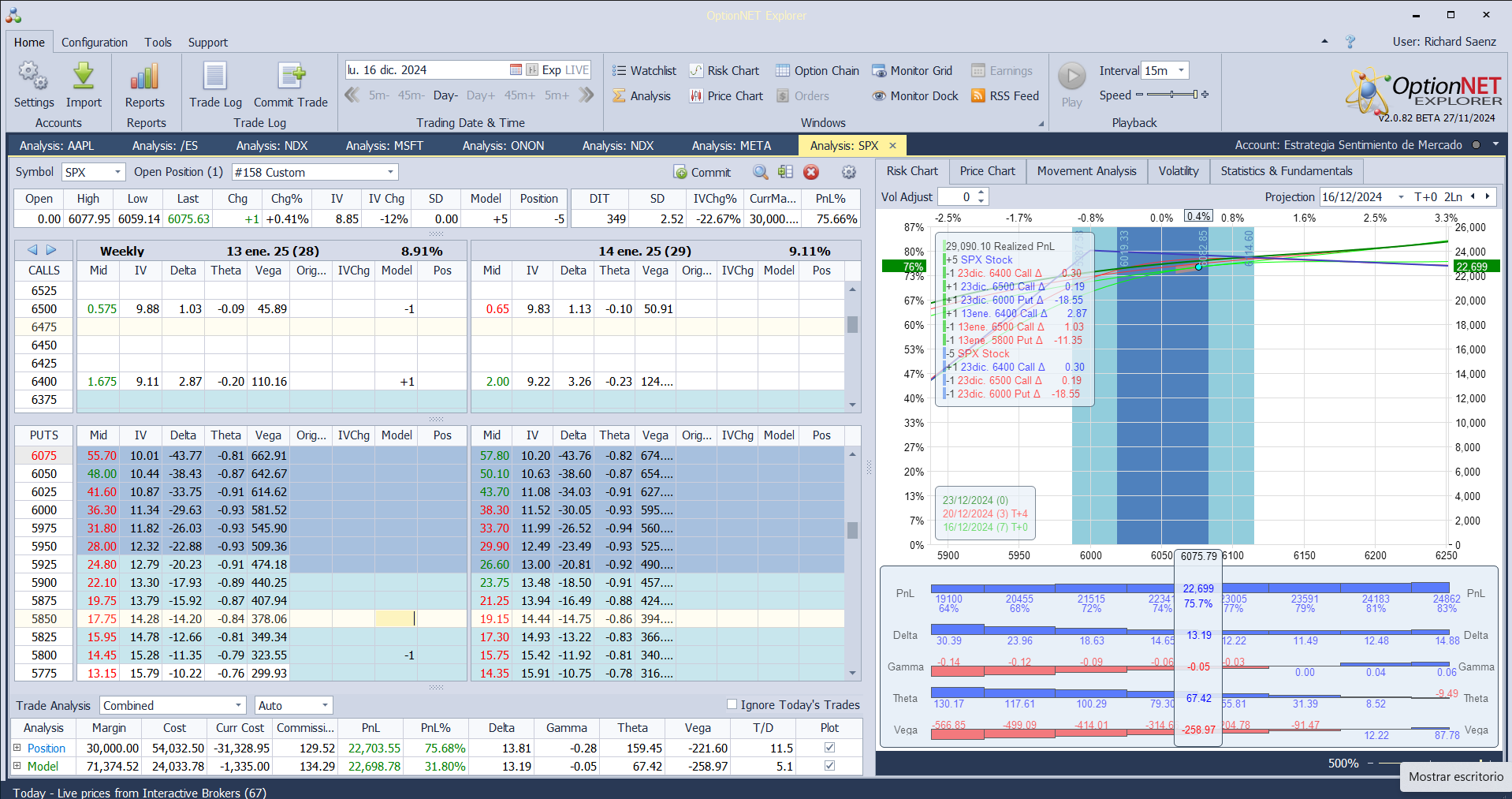Enable Ignore Today's Trades checkbox
This screenshot has height=799, width=1512.
coord(732,704)
